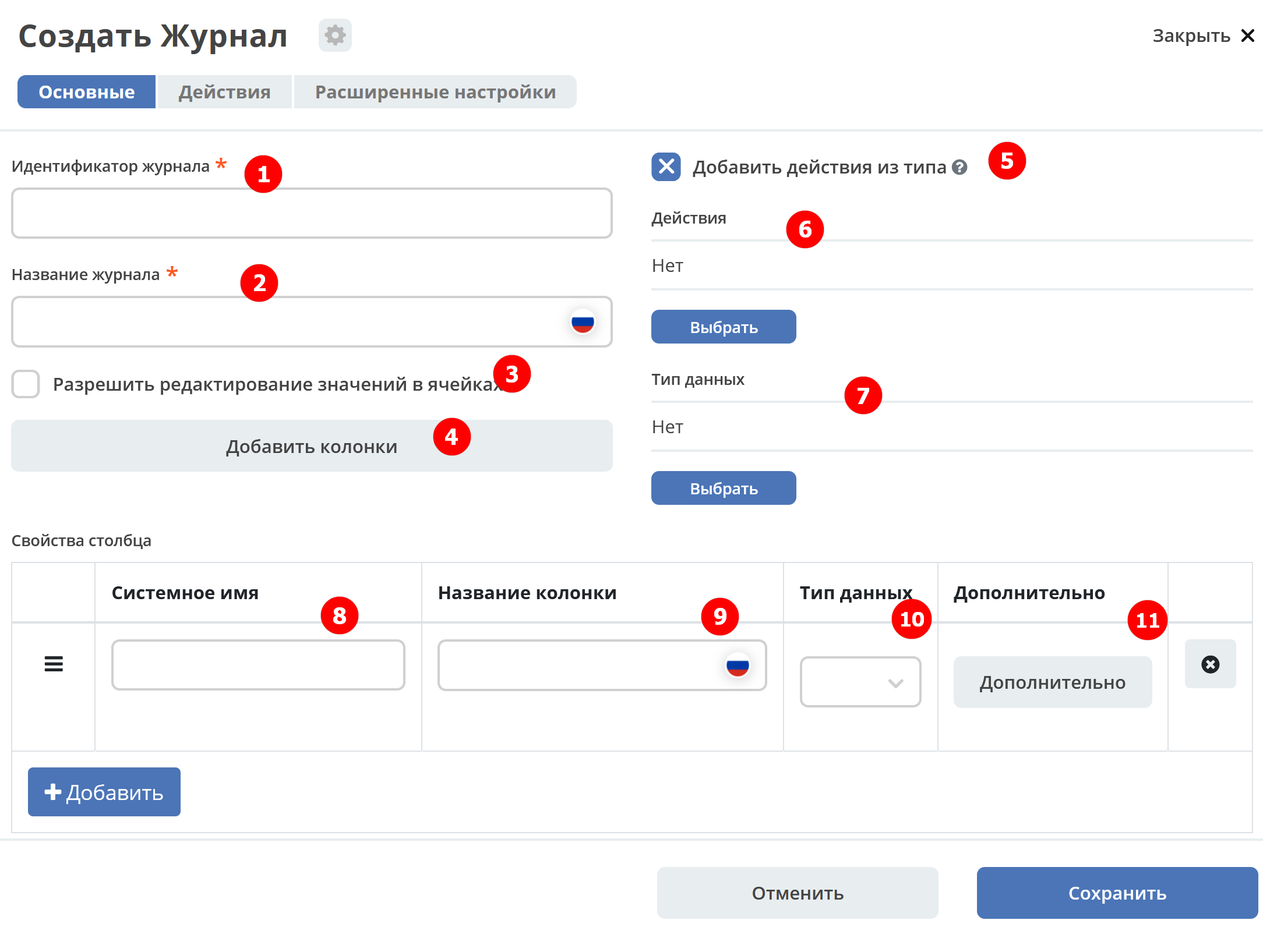Click Выбрать under Тип данных
Image resolution: width=1263 pixels, height=952 pixels.
tap(724, 488)
